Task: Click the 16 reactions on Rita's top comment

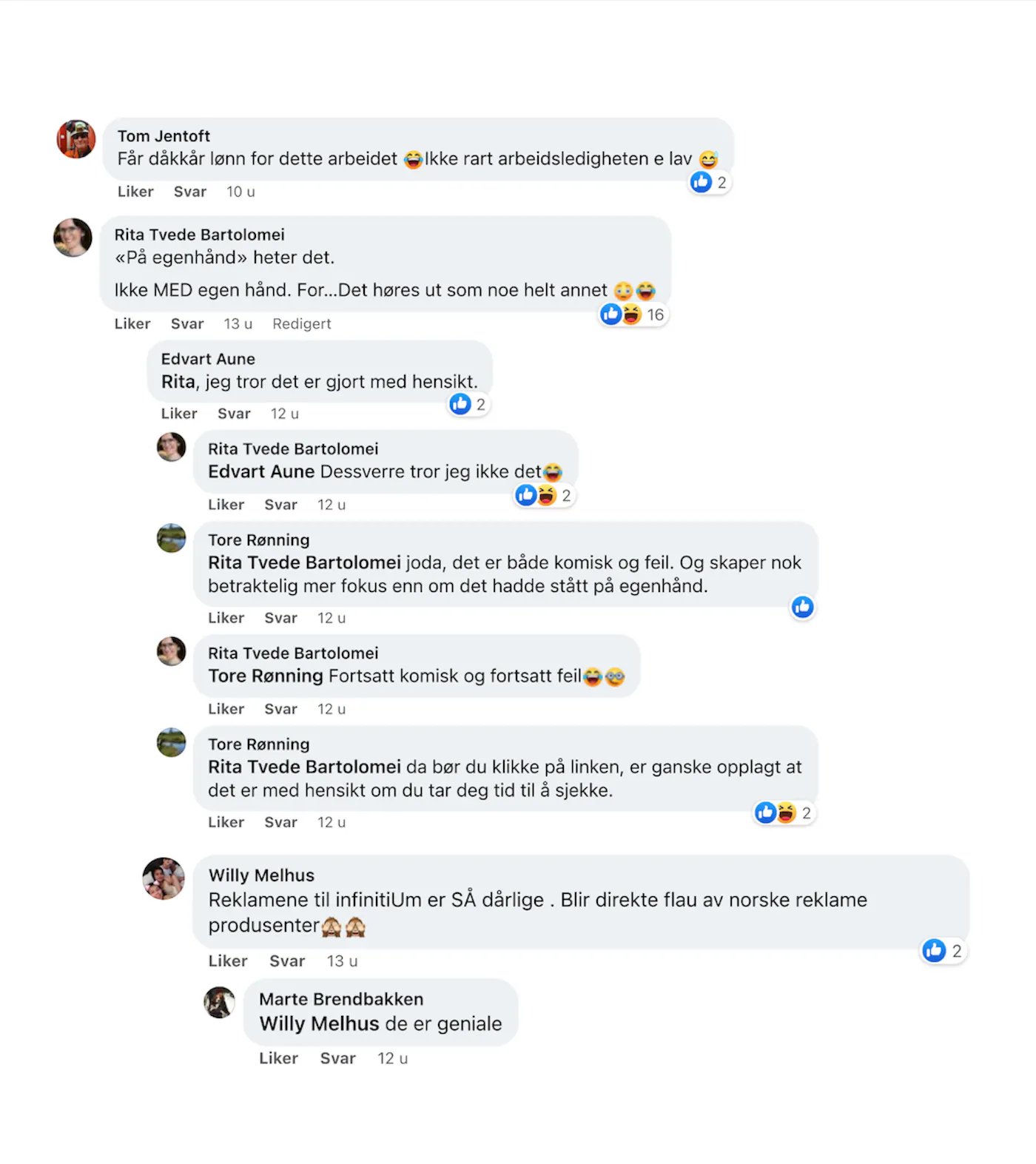Action: coord(633,314)
